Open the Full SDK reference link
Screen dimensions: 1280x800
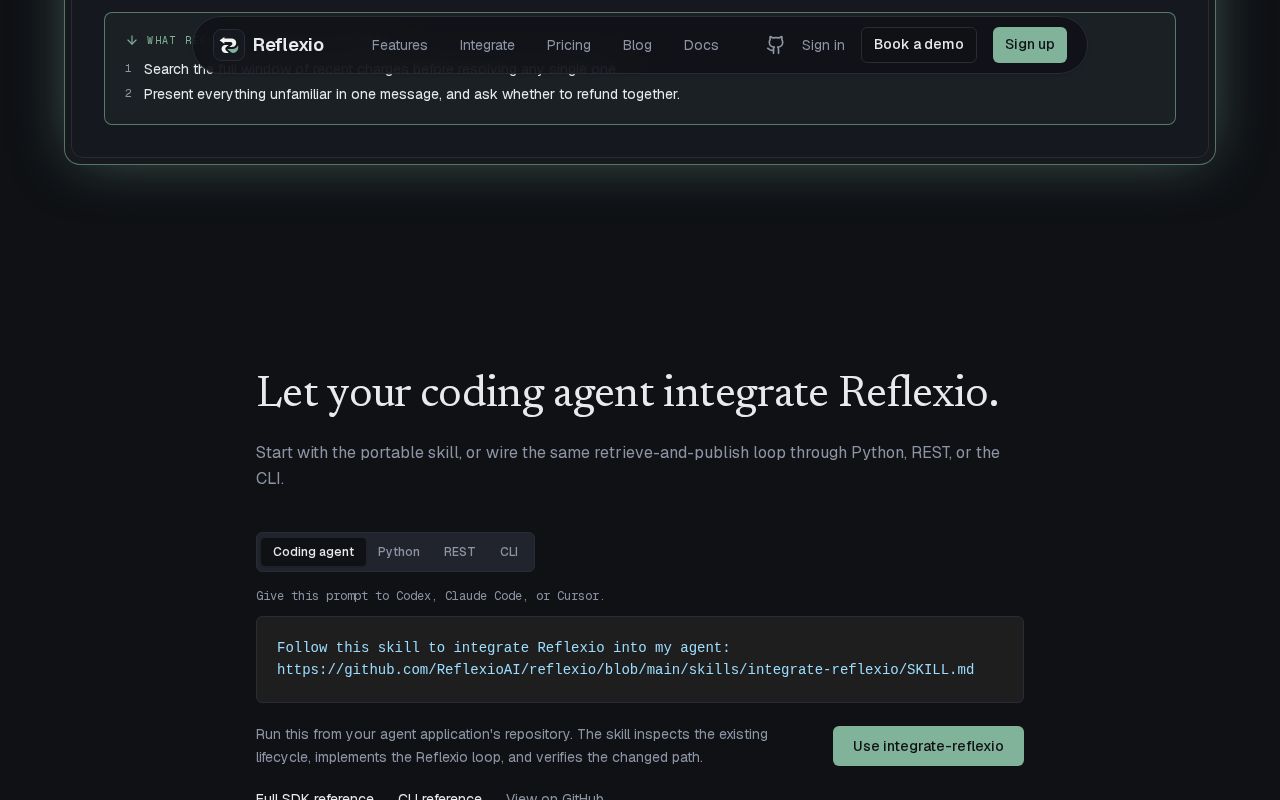tap(315, 797)
